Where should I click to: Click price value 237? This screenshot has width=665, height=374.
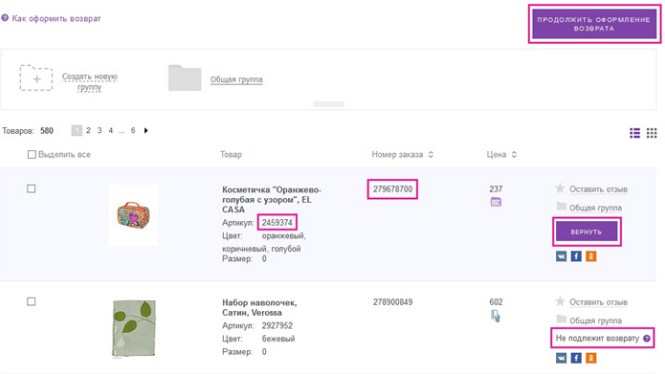496,189
